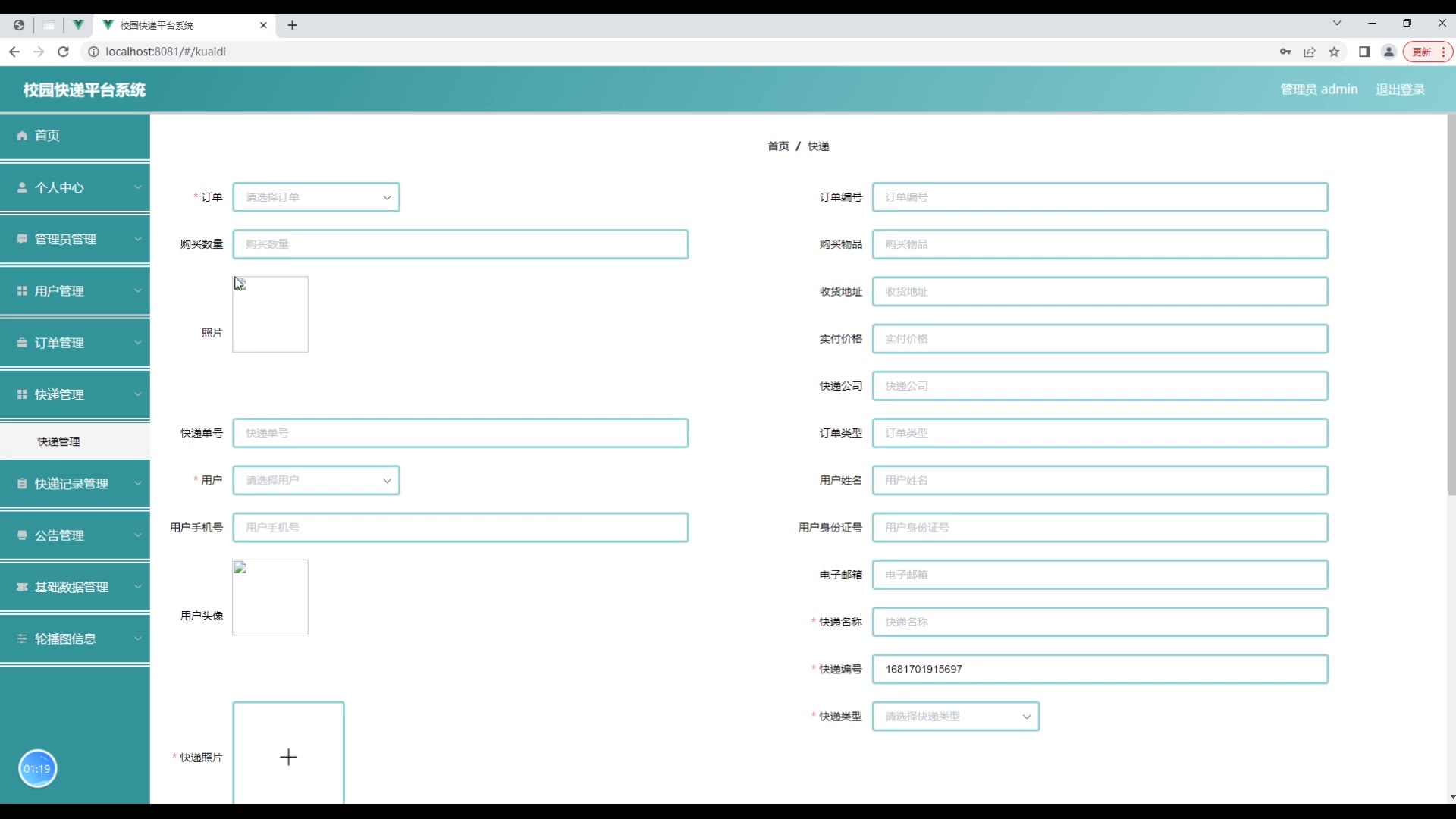Bookmark this page with star icon
The height and width of the screenshot is (819, 1456).
1334,52
